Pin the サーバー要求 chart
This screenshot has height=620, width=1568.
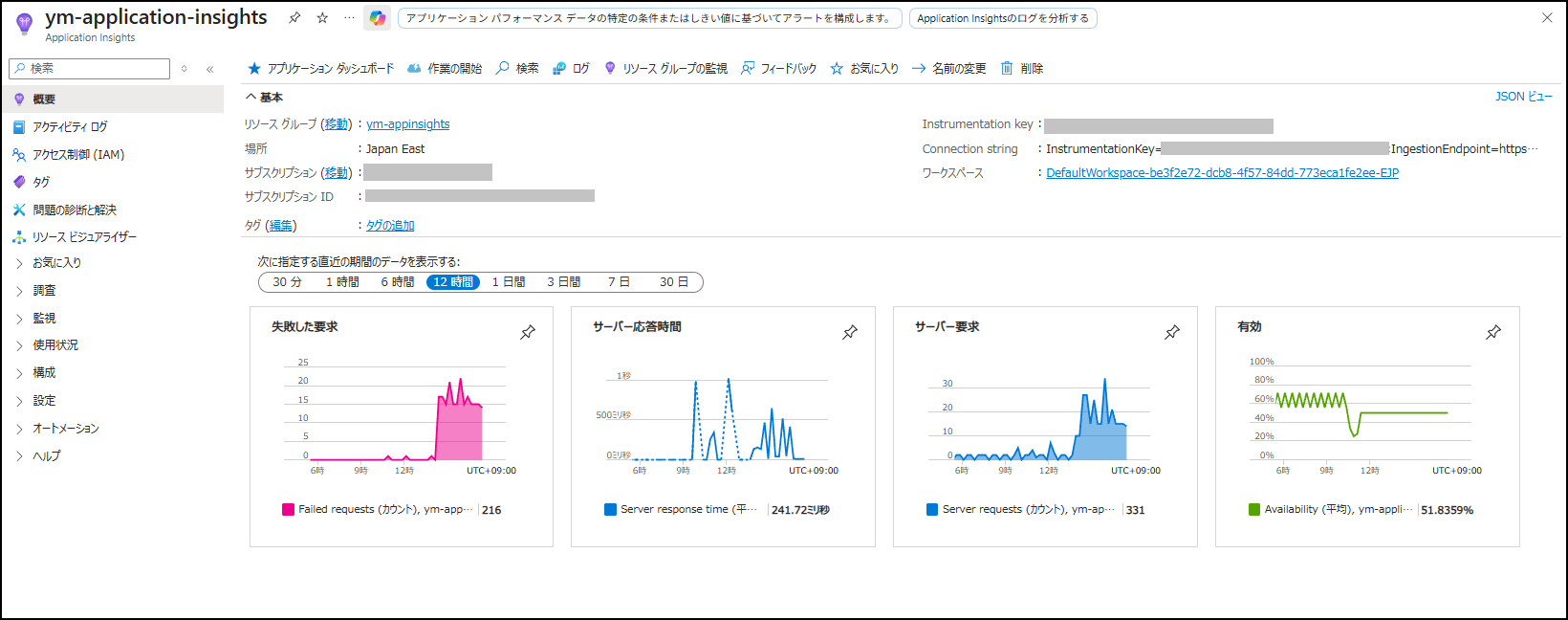click(1172, 332)
